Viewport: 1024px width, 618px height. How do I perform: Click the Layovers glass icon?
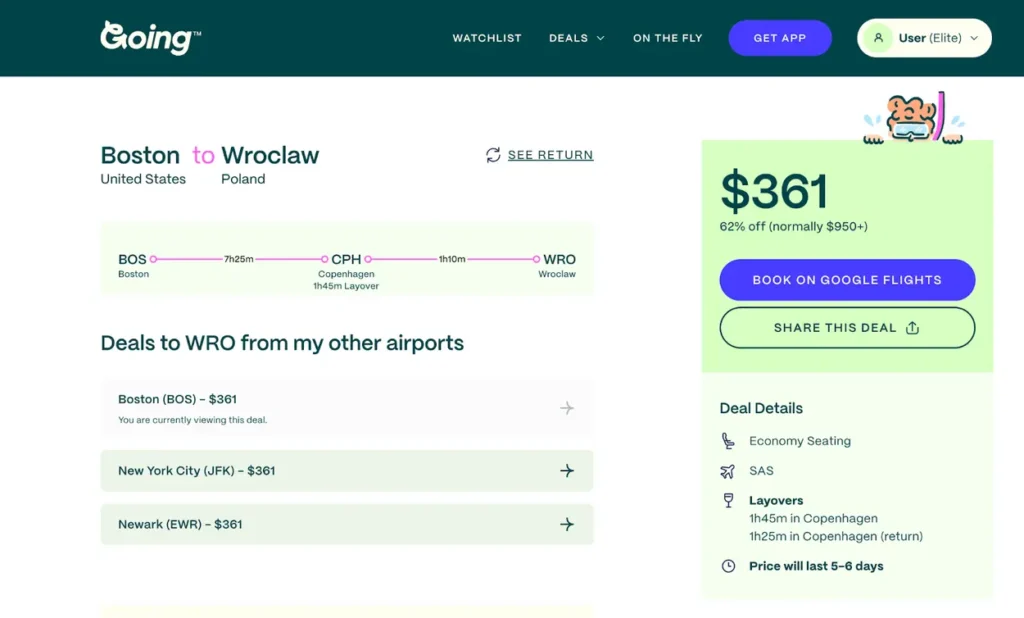pos(727,500)
